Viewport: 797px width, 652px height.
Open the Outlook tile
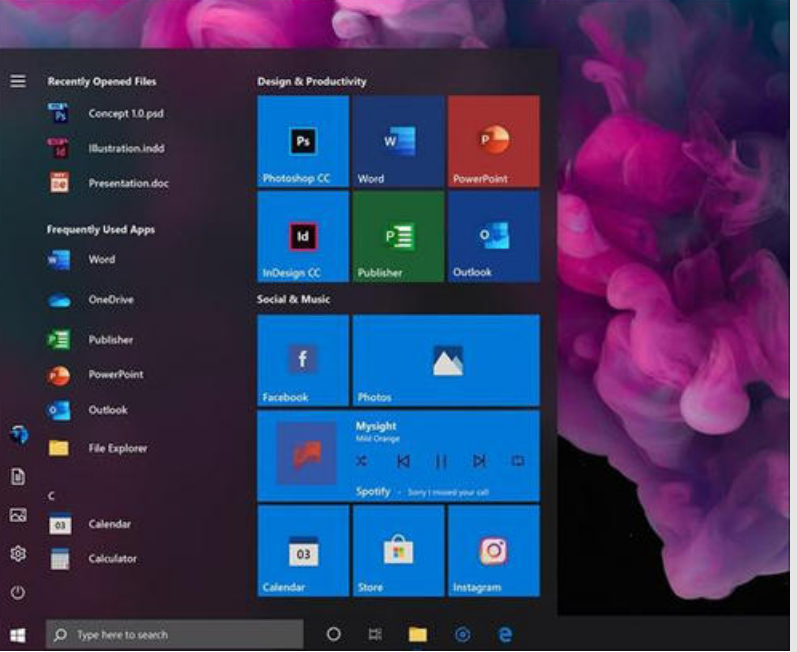click(494, 236)
